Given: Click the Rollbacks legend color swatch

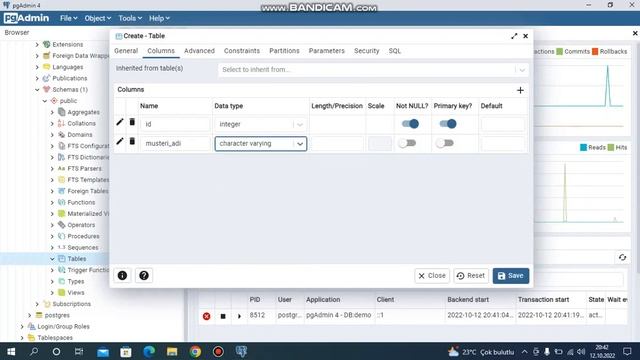Looking at the screenshot, I should point(595,51).
